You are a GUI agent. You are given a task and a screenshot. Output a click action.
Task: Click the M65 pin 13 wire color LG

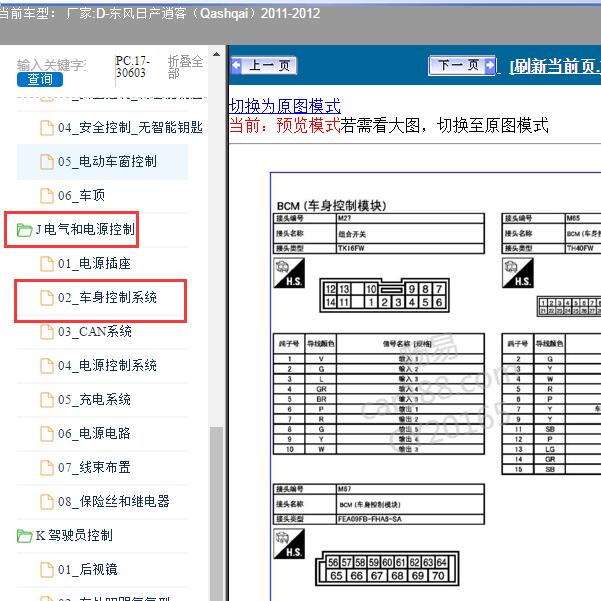550,449
